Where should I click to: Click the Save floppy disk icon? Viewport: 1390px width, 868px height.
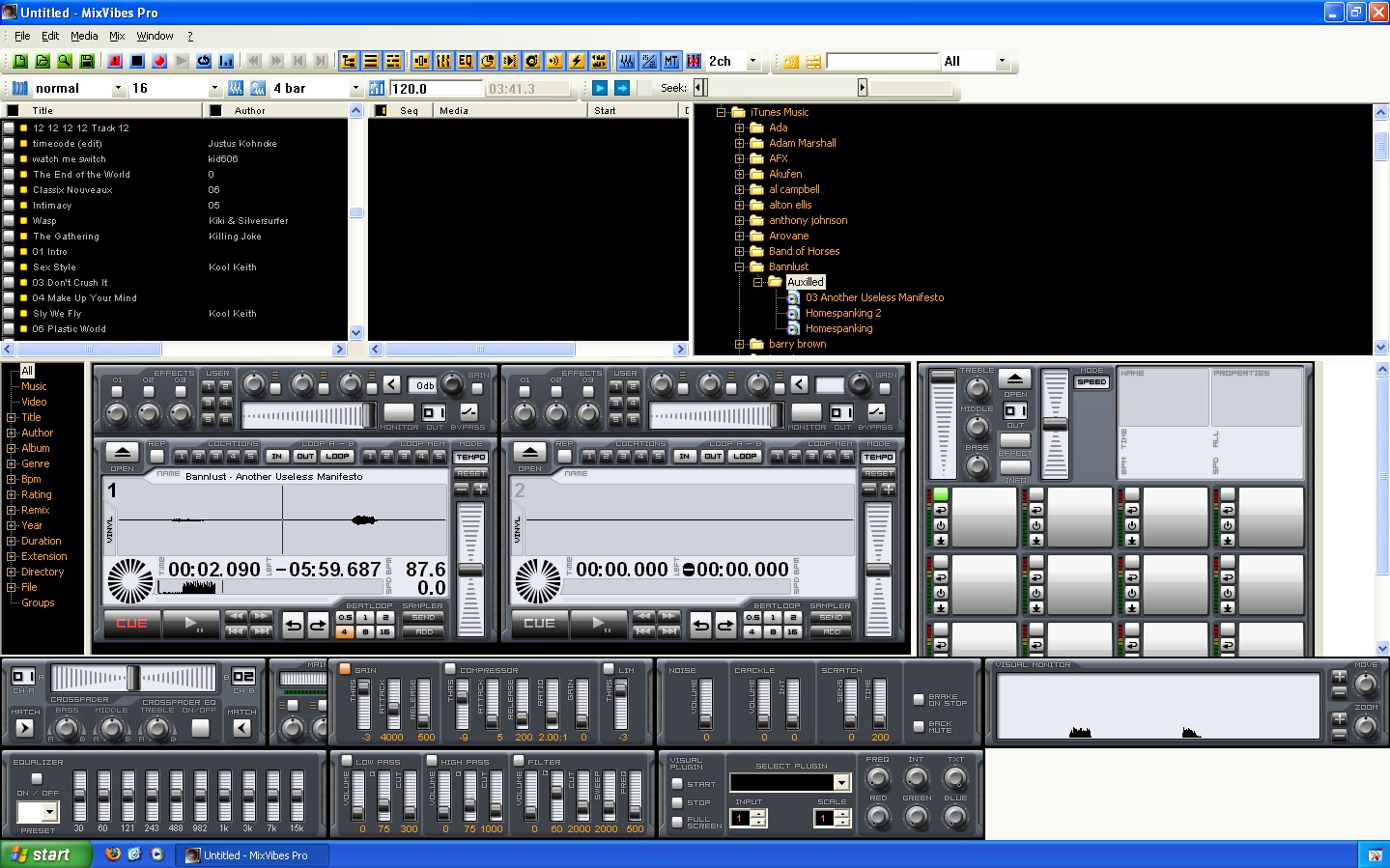click(87, 61)
